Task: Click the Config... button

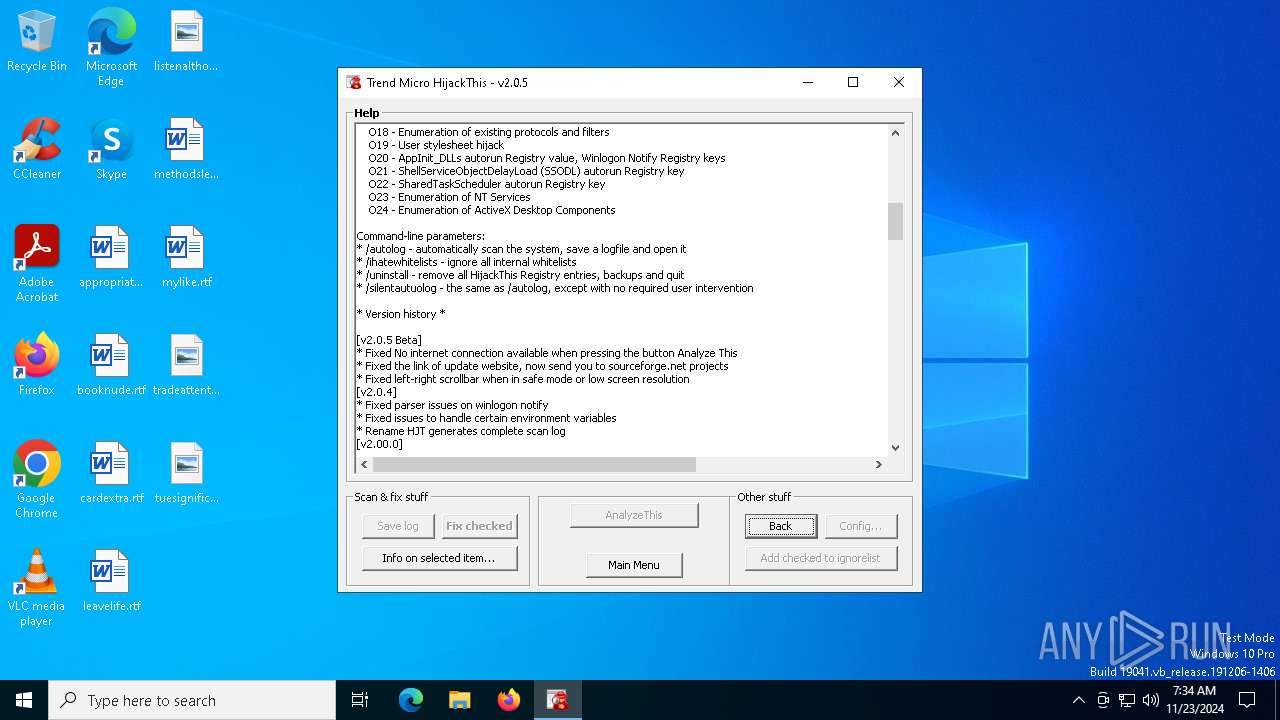Action: pos(861,526)
